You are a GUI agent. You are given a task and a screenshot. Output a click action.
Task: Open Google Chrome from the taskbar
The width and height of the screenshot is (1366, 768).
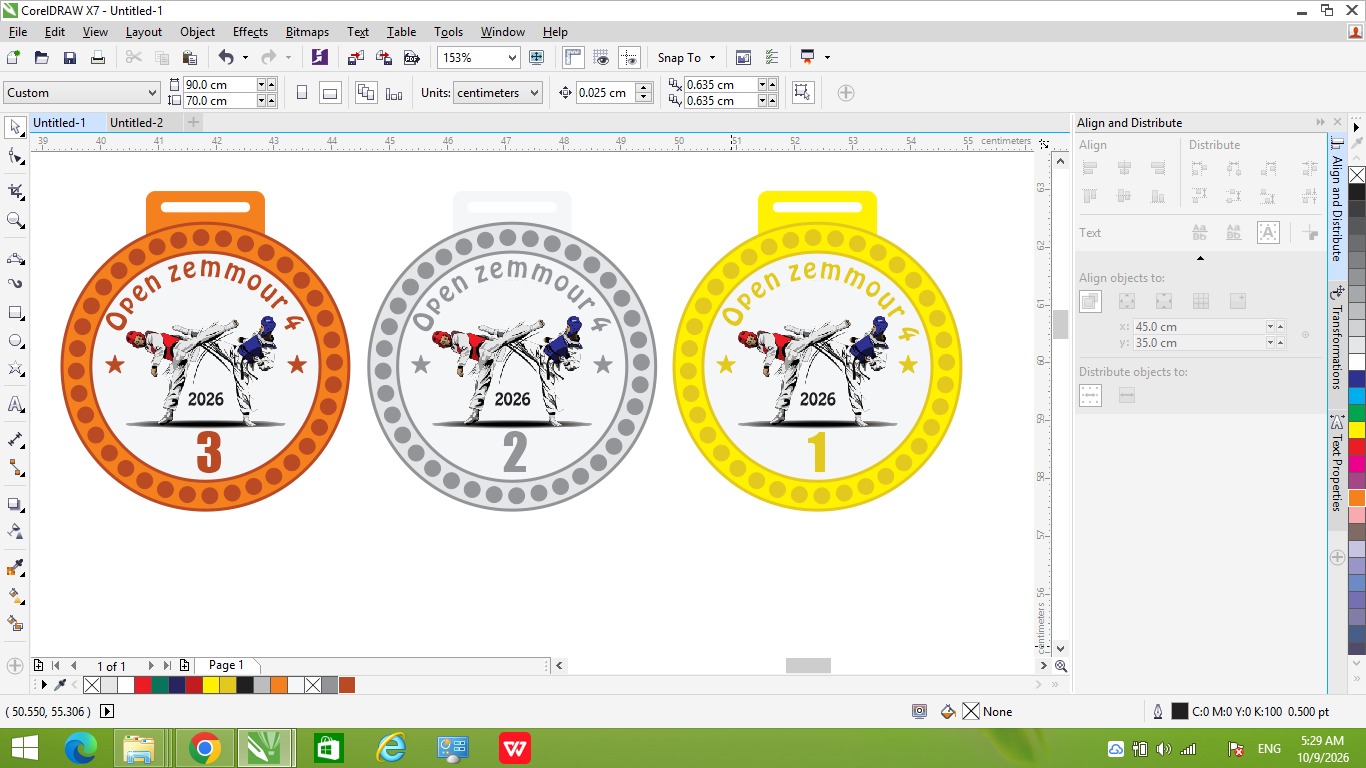tap(204, 748)
